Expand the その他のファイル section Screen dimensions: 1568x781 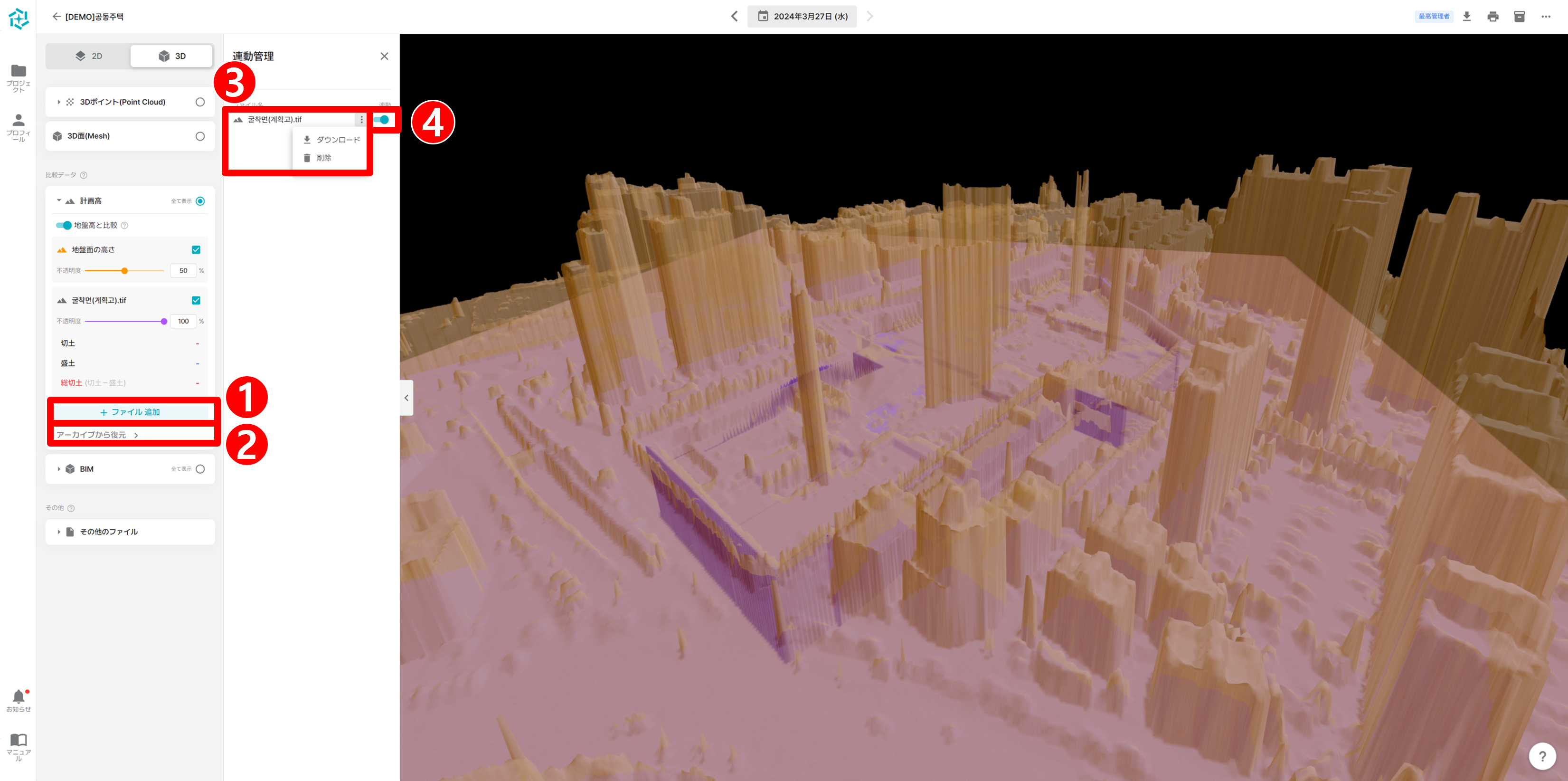point(58,532)
